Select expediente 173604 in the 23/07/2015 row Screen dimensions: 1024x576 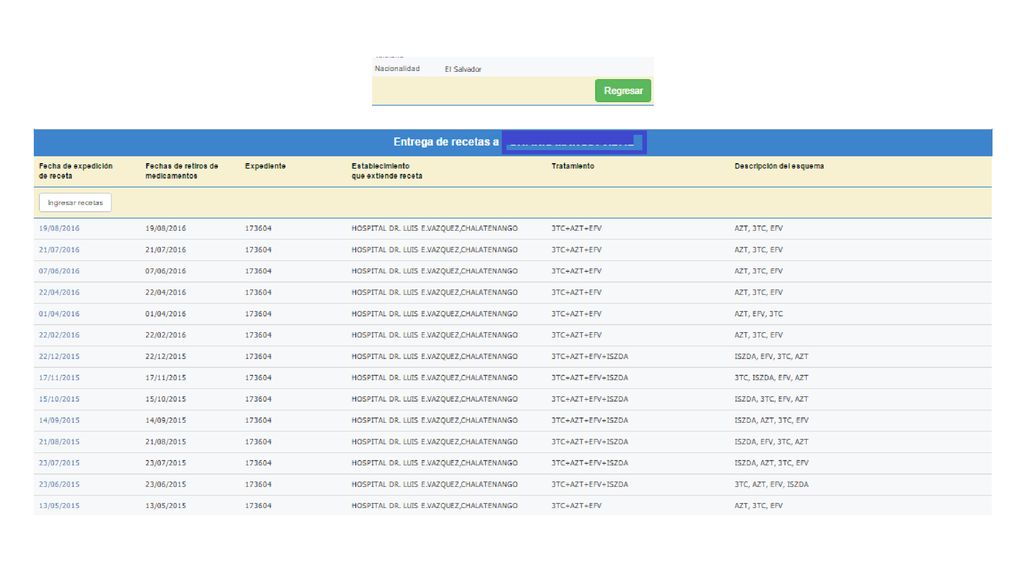click(x=258, y=463)
